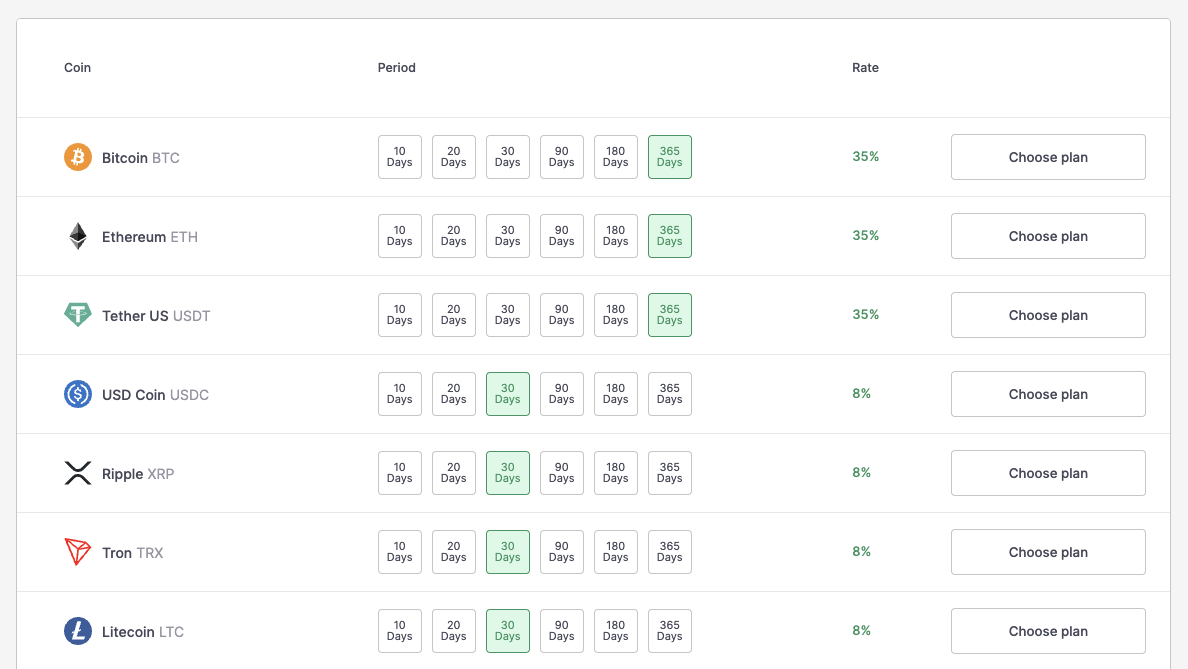Click the Rate column header
Image resolution: width=1188 pixels, height=669 pixels.
click(x=865, y=68)
